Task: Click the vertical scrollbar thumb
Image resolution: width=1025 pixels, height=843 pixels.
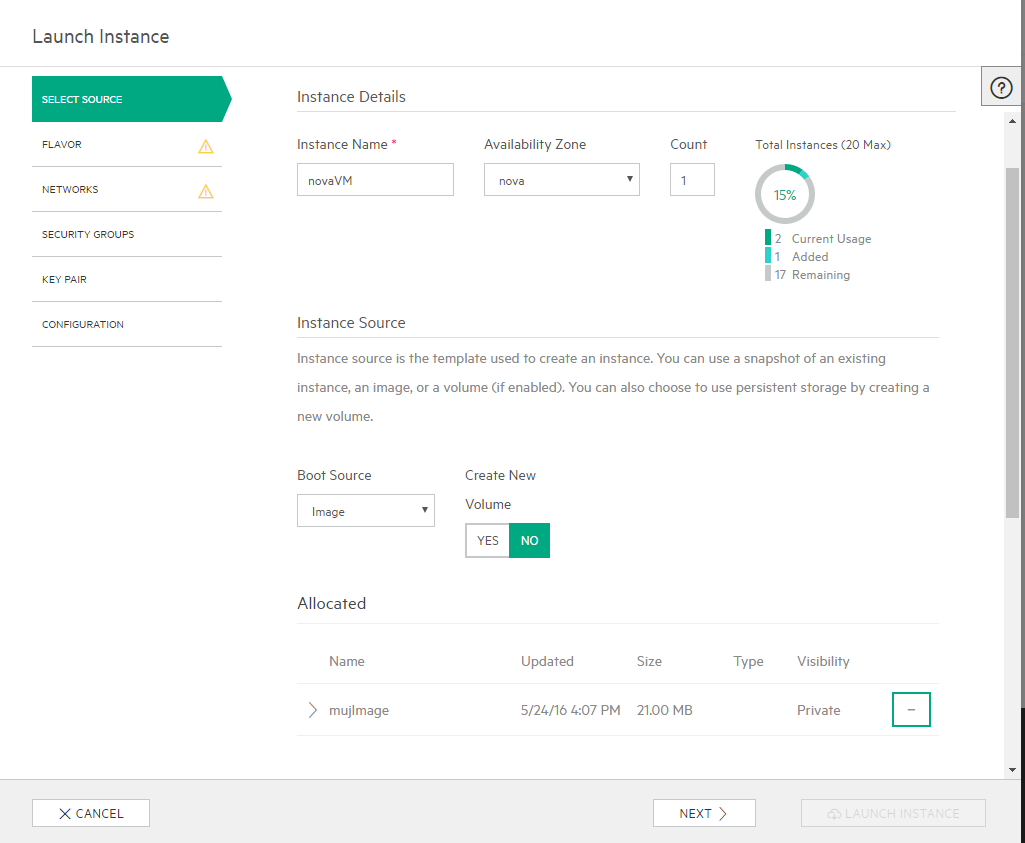Action: [x=1012, y=343]
